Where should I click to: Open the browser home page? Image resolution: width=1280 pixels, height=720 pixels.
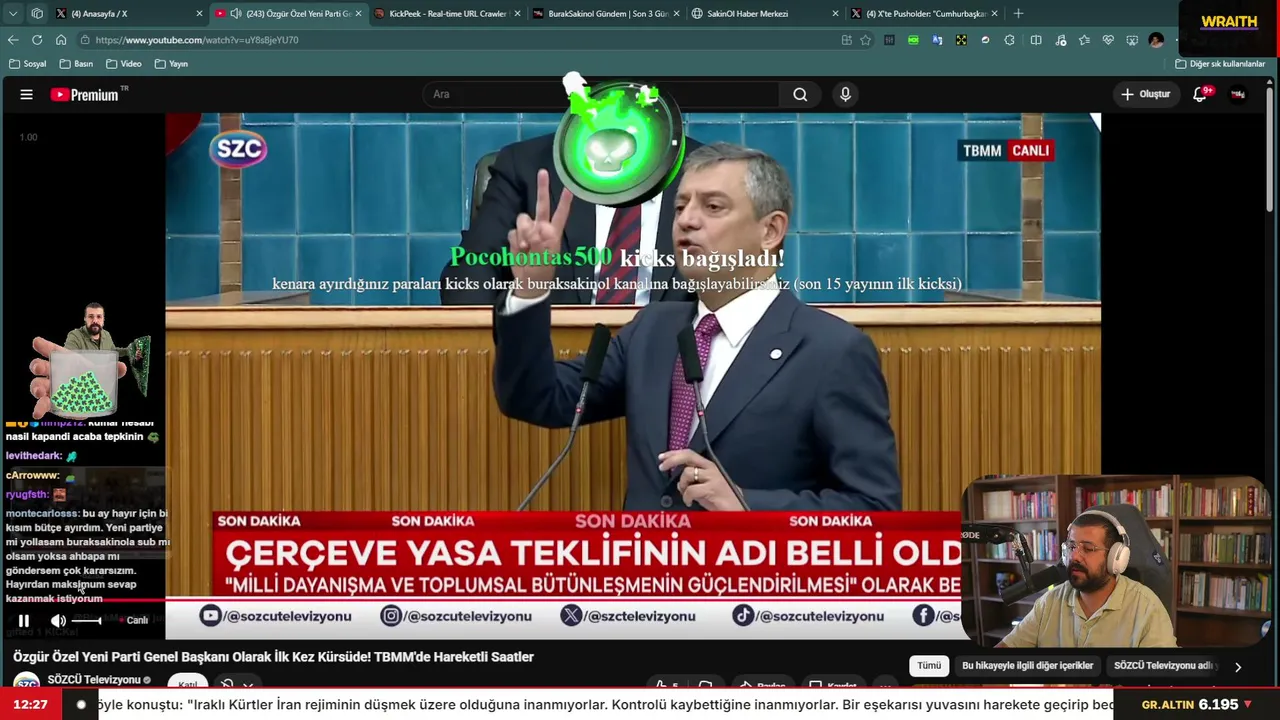coord(61,40)
